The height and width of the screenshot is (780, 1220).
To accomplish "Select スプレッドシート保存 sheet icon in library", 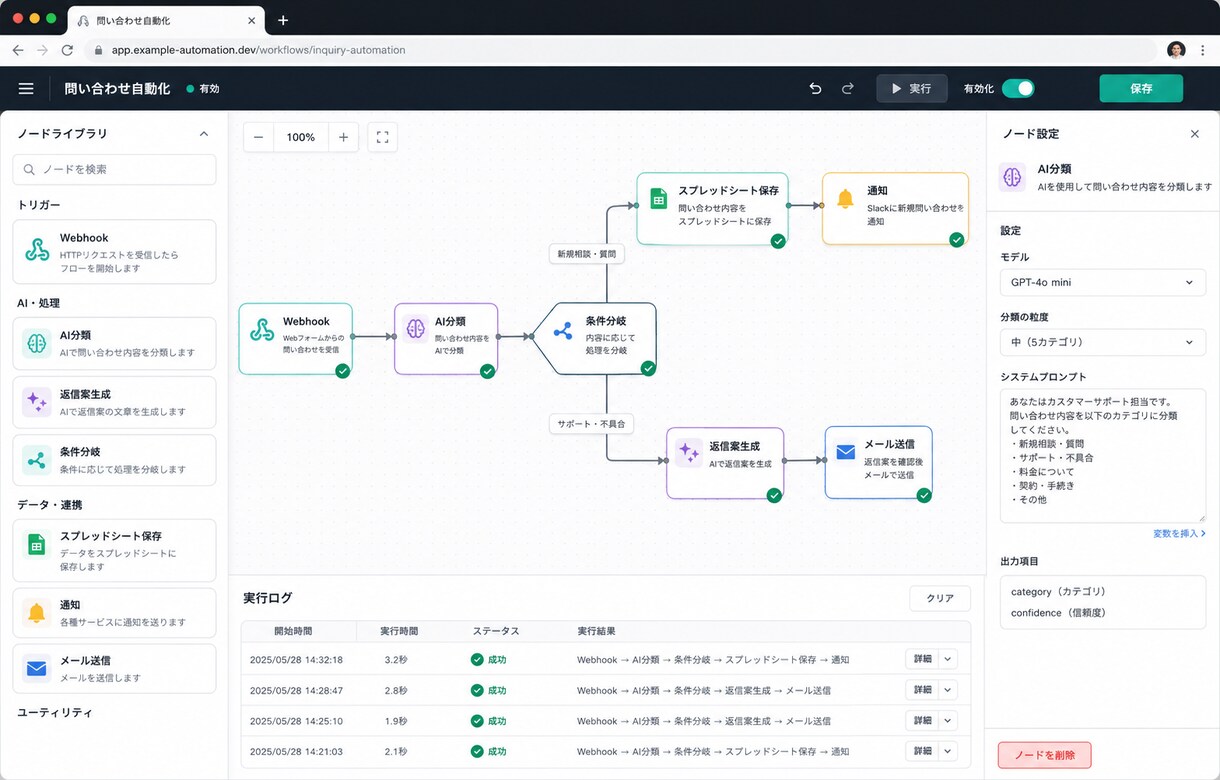I will 37,544.
